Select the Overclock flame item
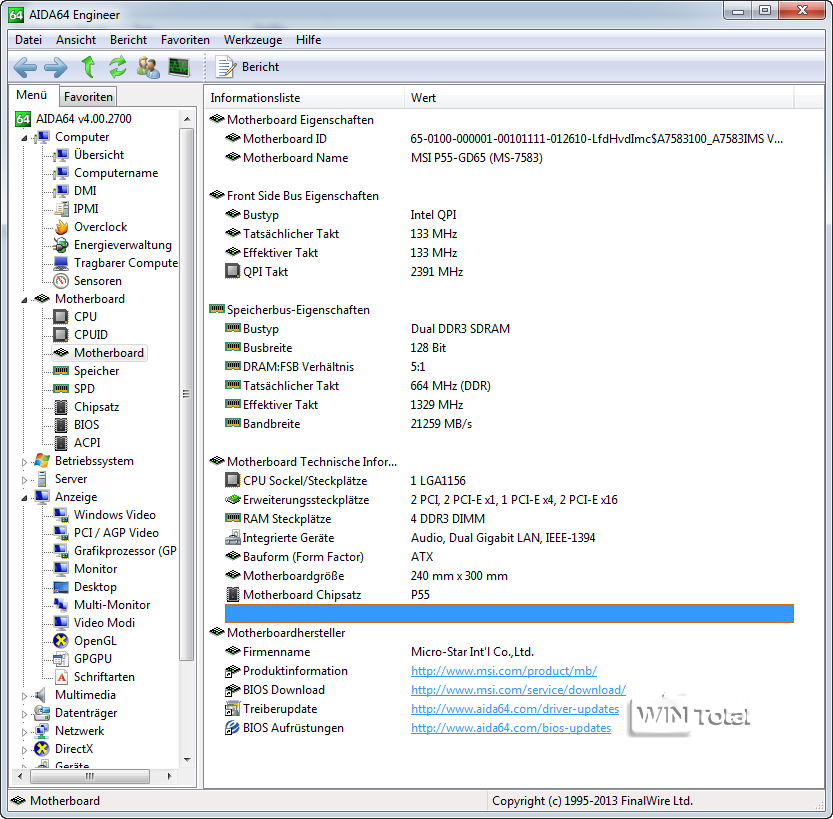Screen dimensions: 833x819 100,227
